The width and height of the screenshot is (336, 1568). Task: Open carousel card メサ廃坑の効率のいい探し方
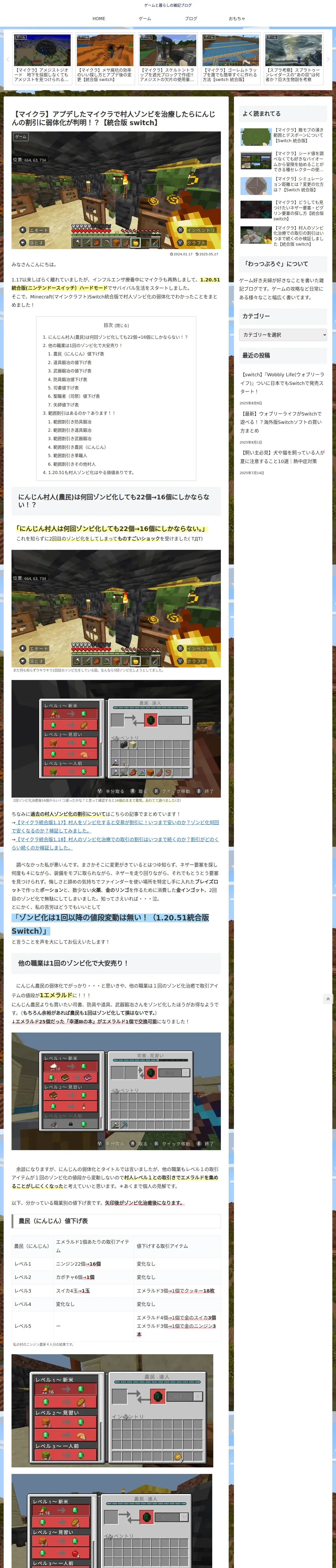(105, 59)
